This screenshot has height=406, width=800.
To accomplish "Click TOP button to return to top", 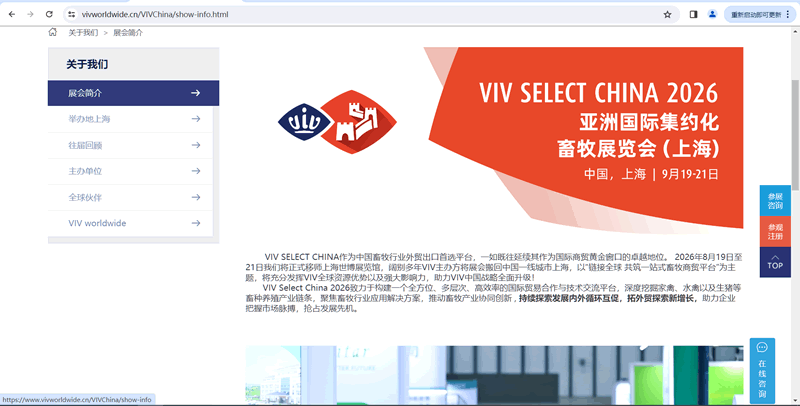I will [775, 262].
